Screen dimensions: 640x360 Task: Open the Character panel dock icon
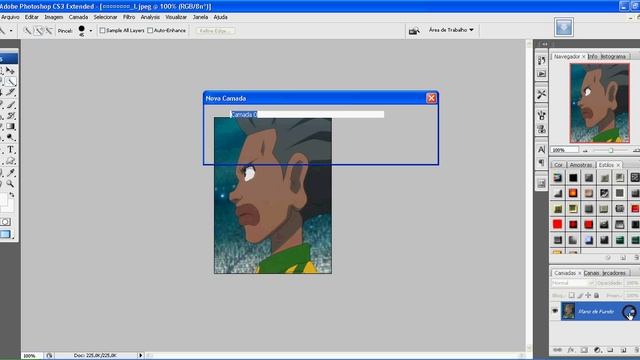tap(541, 149)
